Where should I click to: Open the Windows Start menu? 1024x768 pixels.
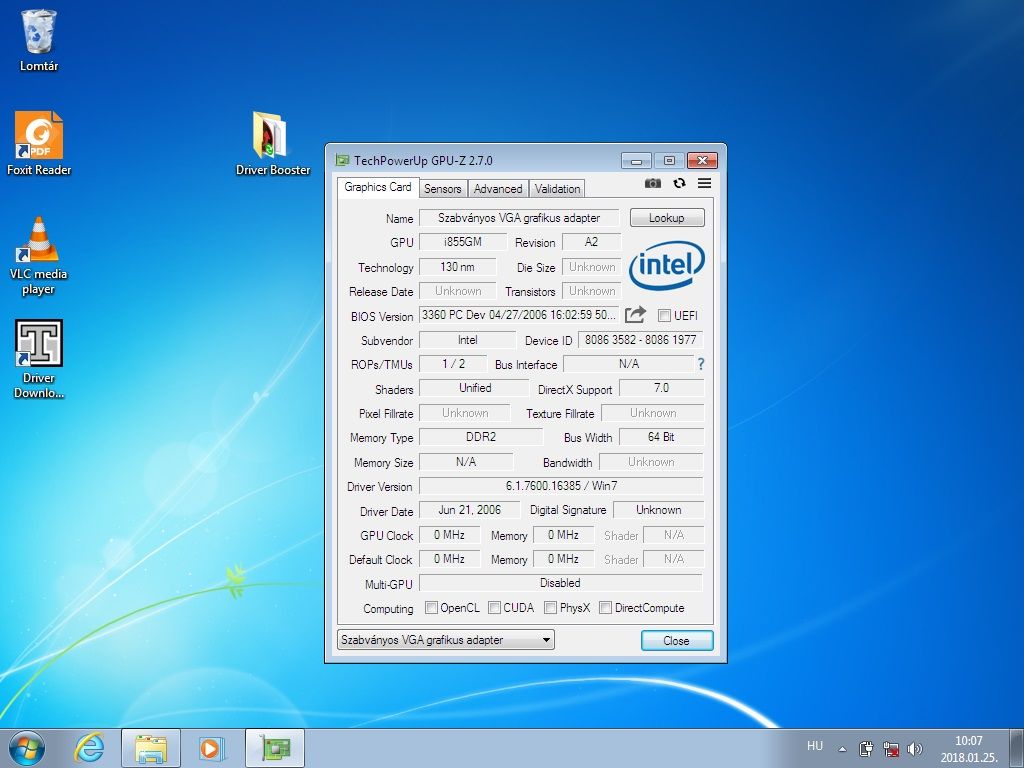[27, 748]
